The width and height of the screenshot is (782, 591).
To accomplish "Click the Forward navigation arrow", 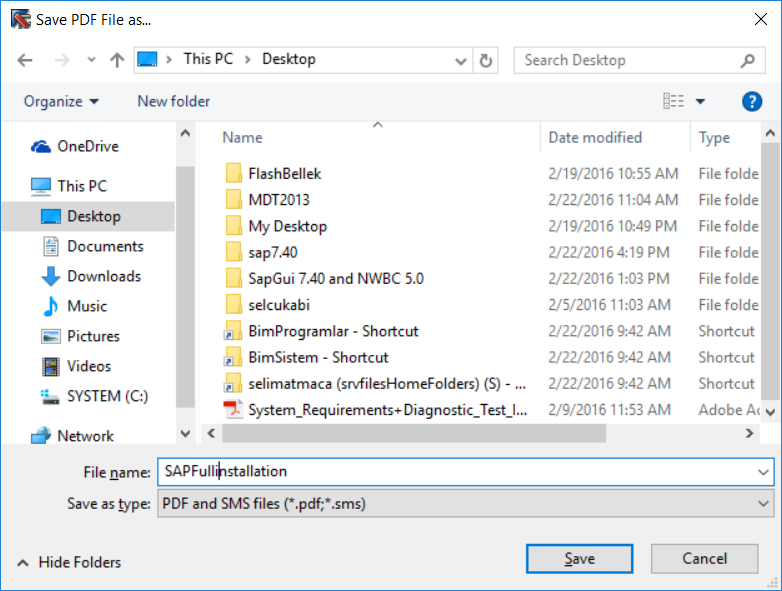I will (x=62, y=60).
